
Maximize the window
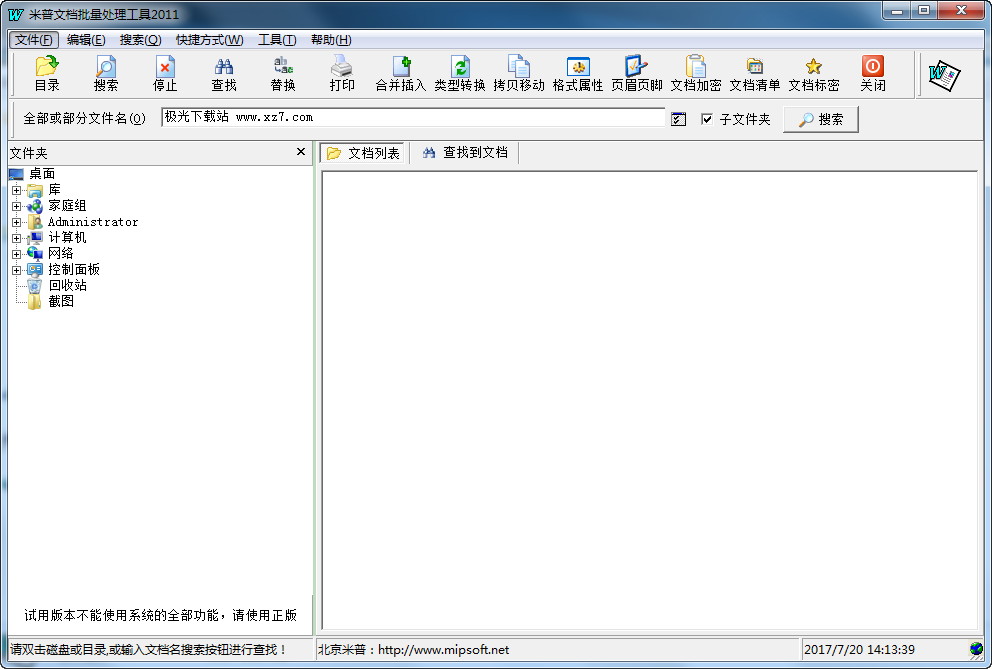[924, 11]
